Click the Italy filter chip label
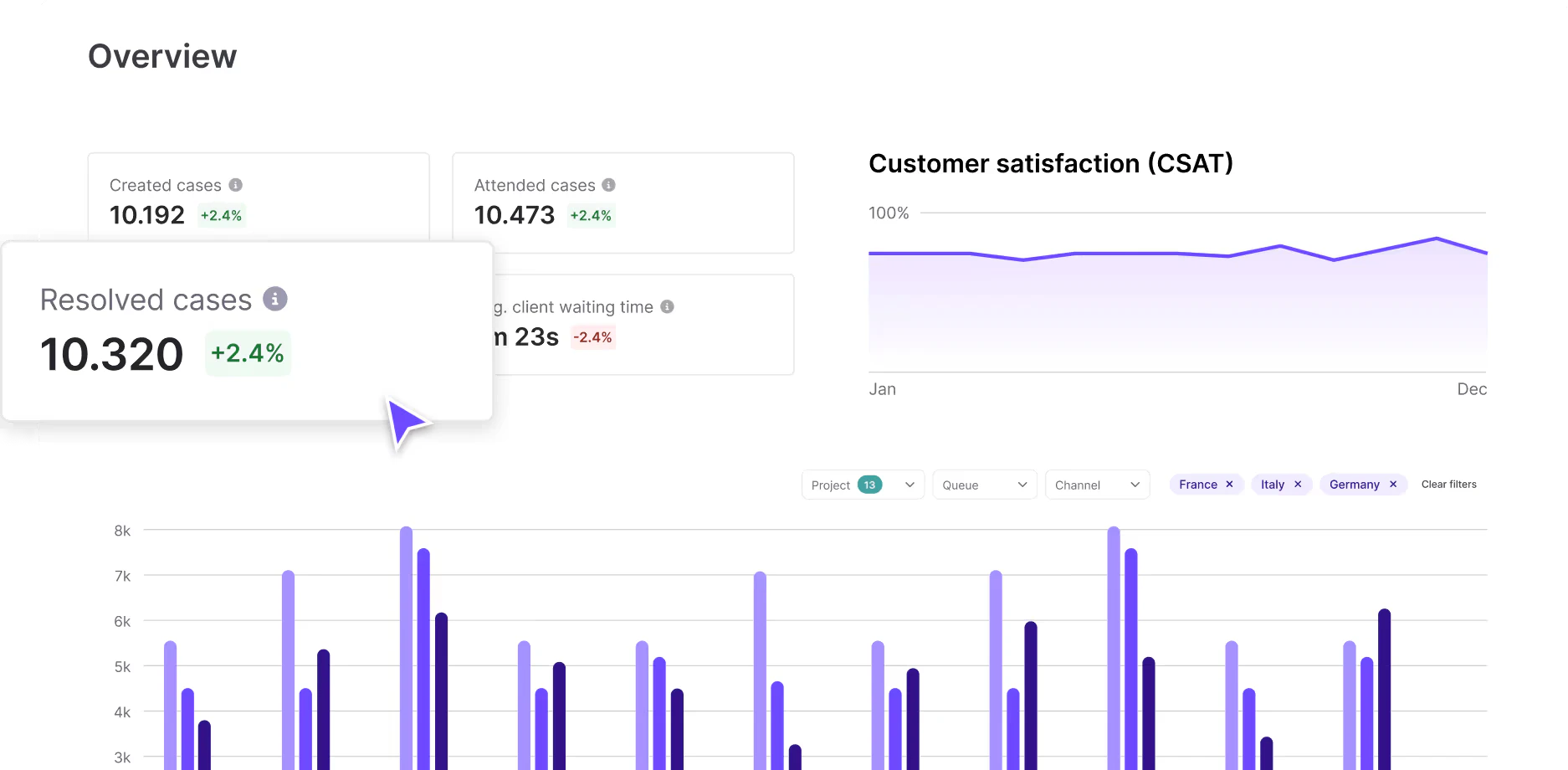 point(1272,484)
